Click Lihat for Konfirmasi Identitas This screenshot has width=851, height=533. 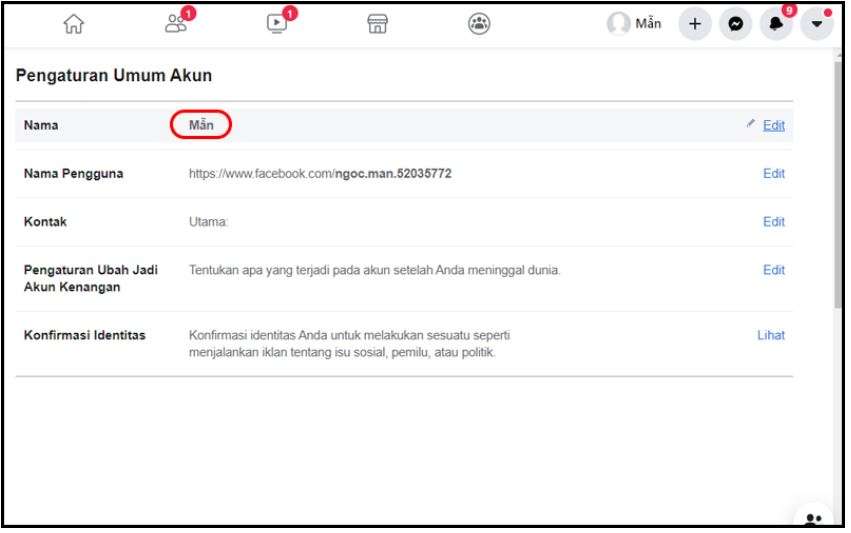[x=771, y=335]
